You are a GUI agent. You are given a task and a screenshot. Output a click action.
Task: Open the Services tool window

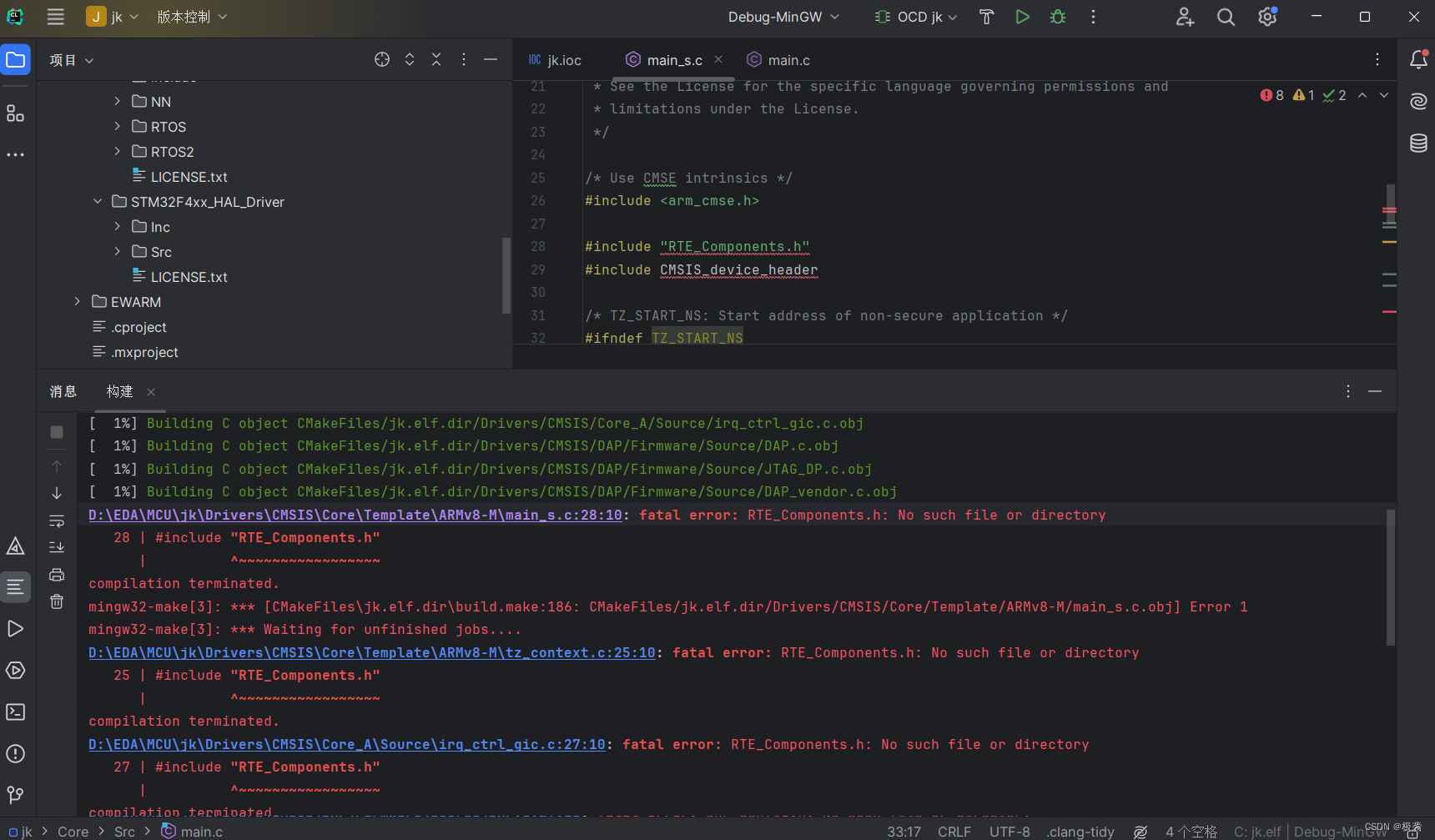pyautogui.click(x=15, y=671)
